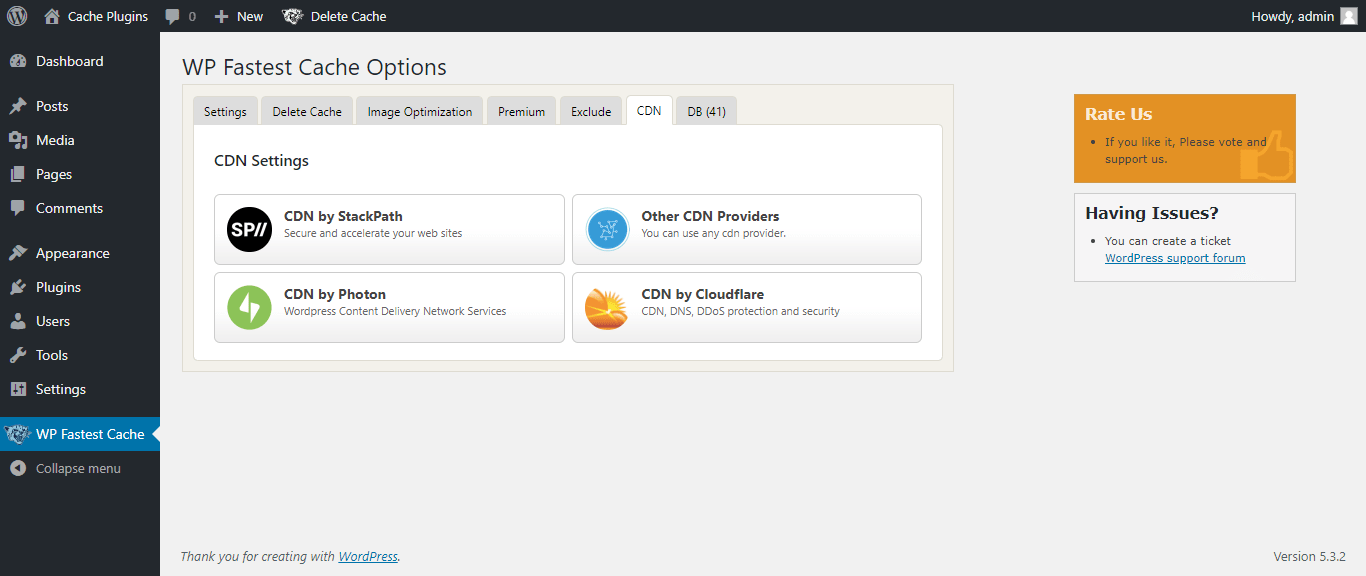Click the Collapse menu label
This screenshot has height=576, width=1366.
pyautogui.click(x=78, y=468)
